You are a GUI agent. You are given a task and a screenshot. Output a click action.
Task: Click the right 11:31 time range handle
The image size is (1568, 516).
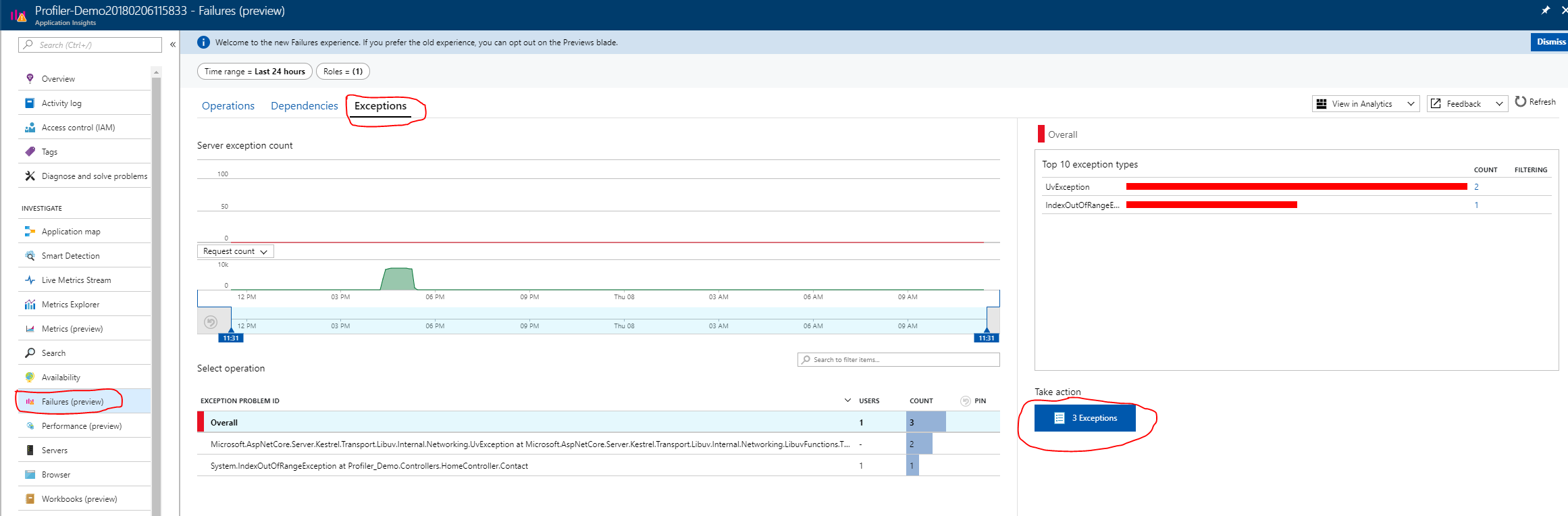coord(987,338)
